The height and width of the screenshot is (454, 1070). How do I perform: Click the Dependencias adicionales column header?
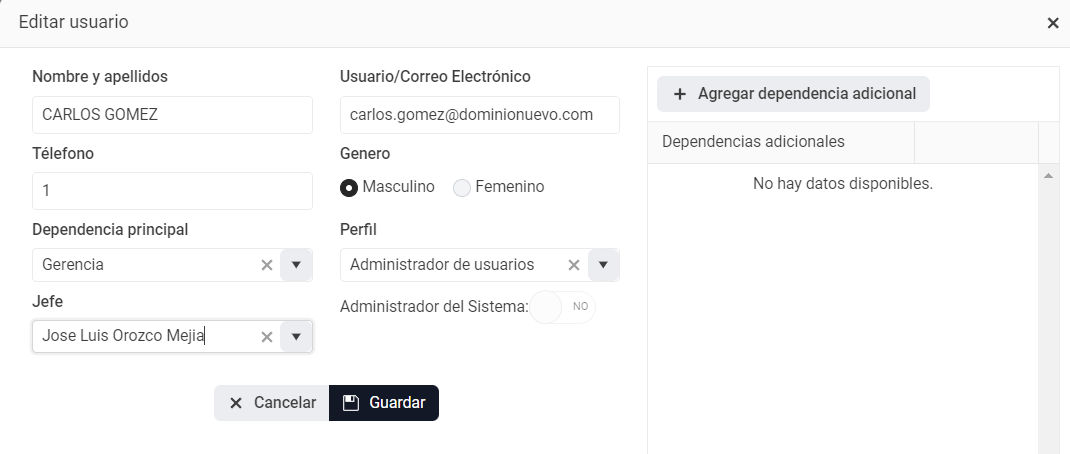point(780,142)
